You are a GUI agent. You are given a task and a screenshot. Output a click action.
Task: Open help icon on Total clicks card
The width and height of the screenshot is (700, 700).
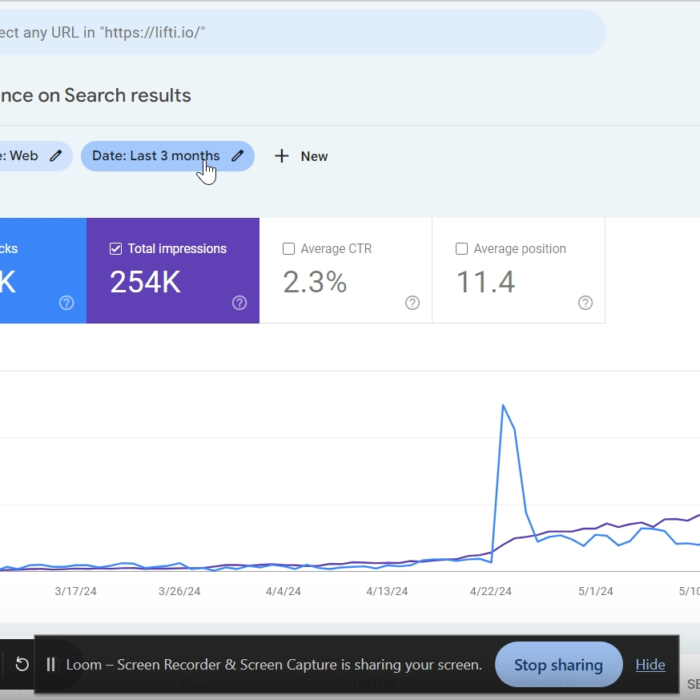point(66,303)
